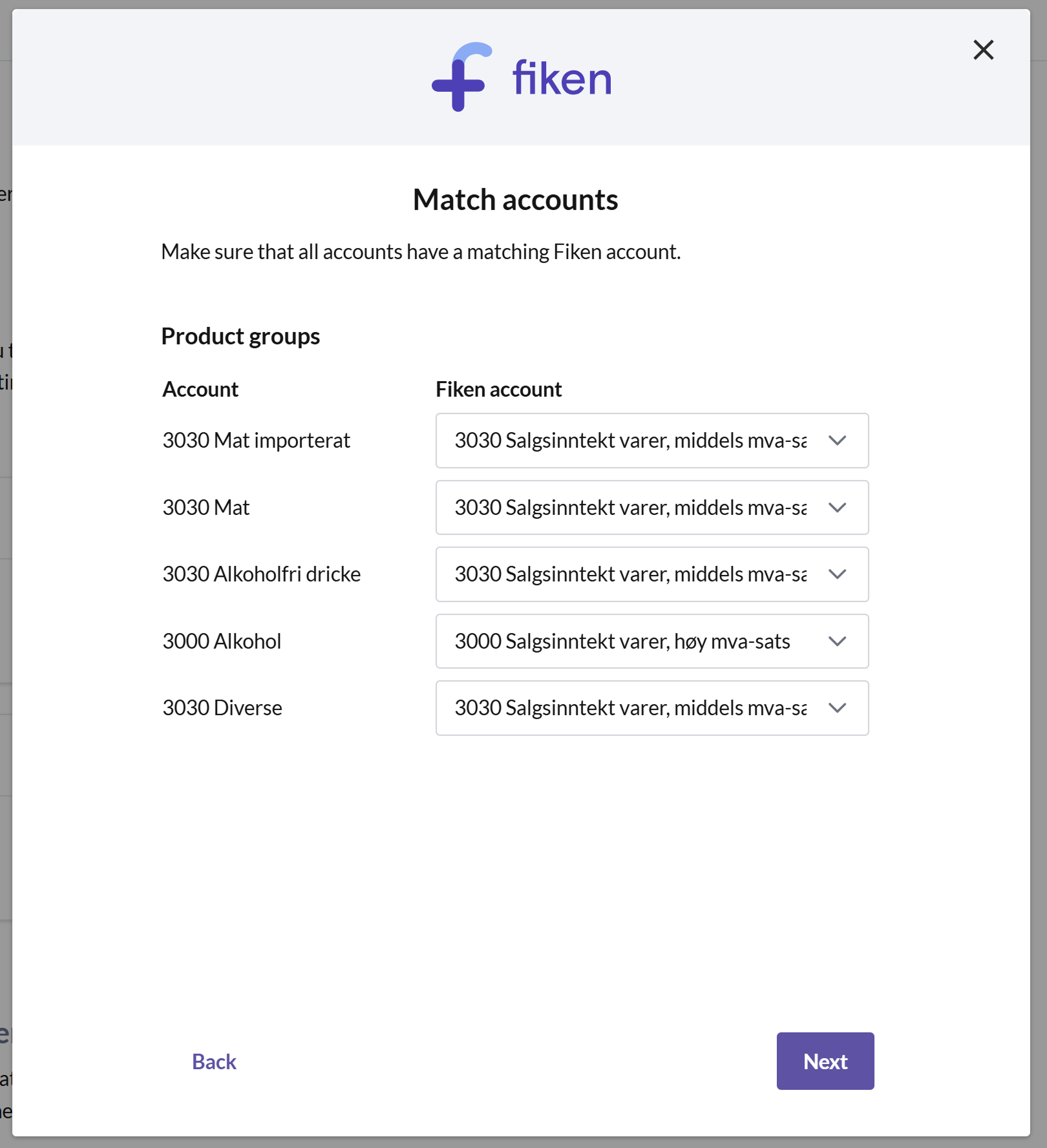Go to the Next step
The width and height of the screenshot is (1047, 1148).
pos(825,1061)
